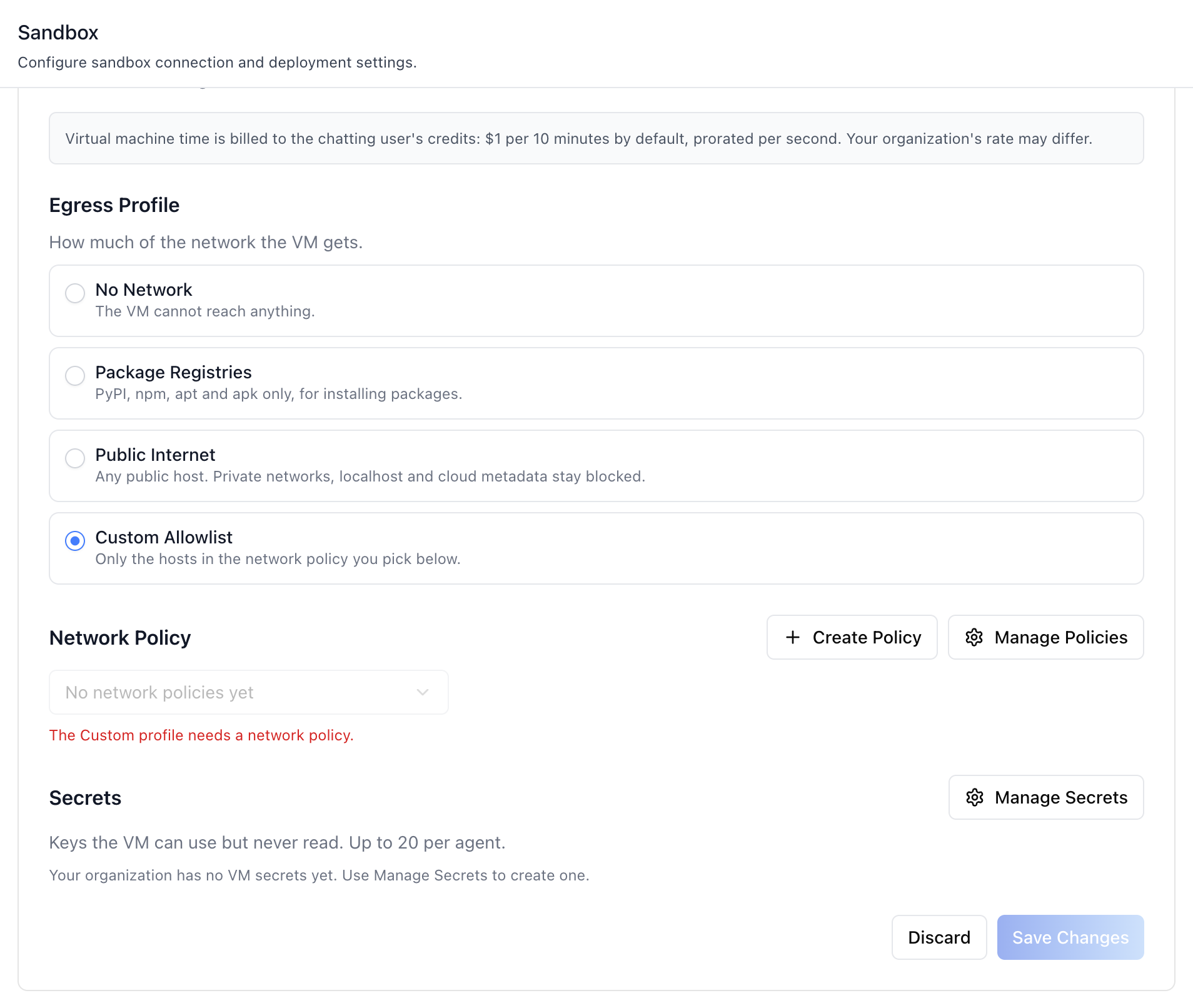Click 'Configure sandbox connection and deployment settings.'
The image size is (1193, 1008).
click(217, 63)
